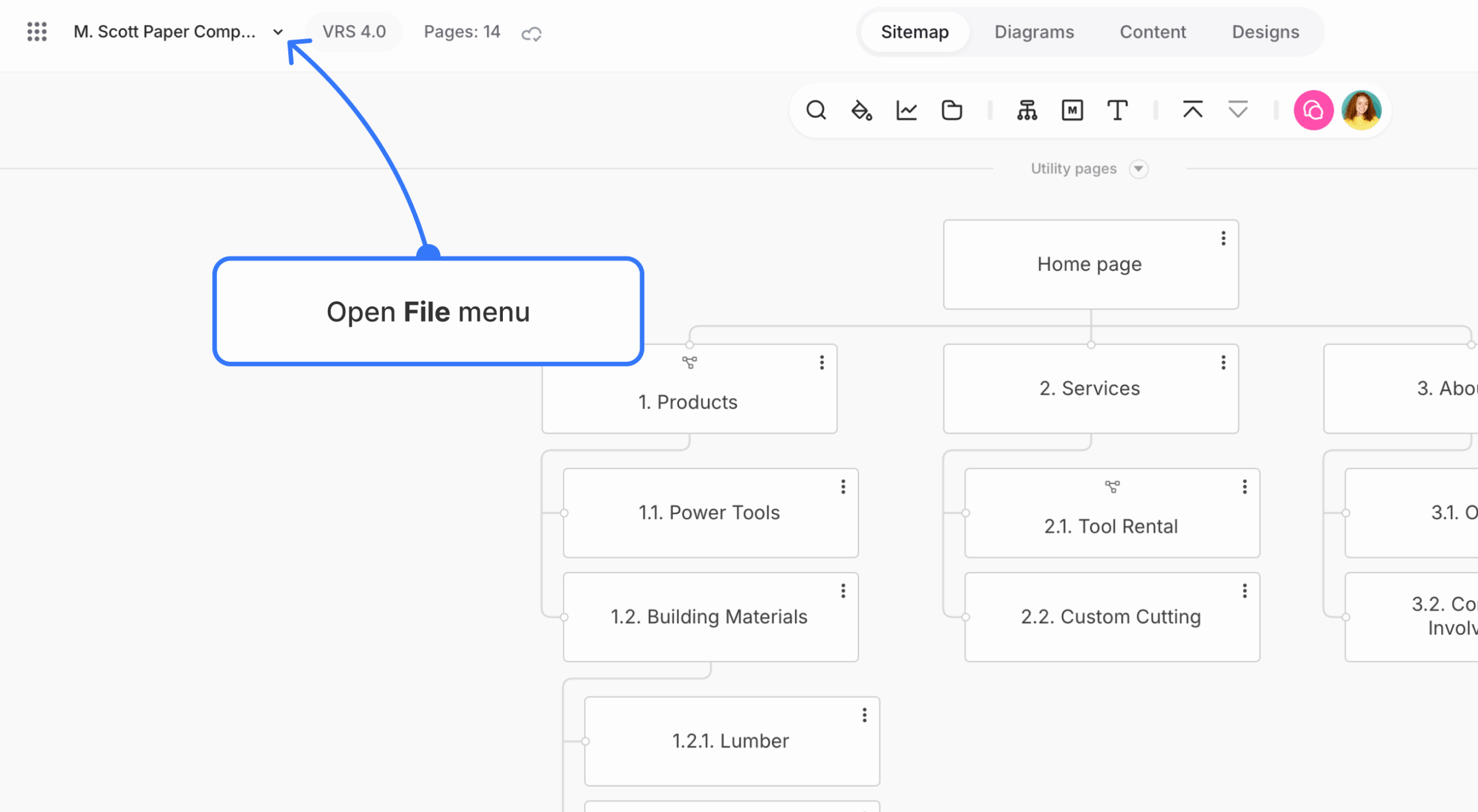Screen dimensions: 1478x812
Task: Select the 1.1. Power Tools card
Action: click(711, 513)
